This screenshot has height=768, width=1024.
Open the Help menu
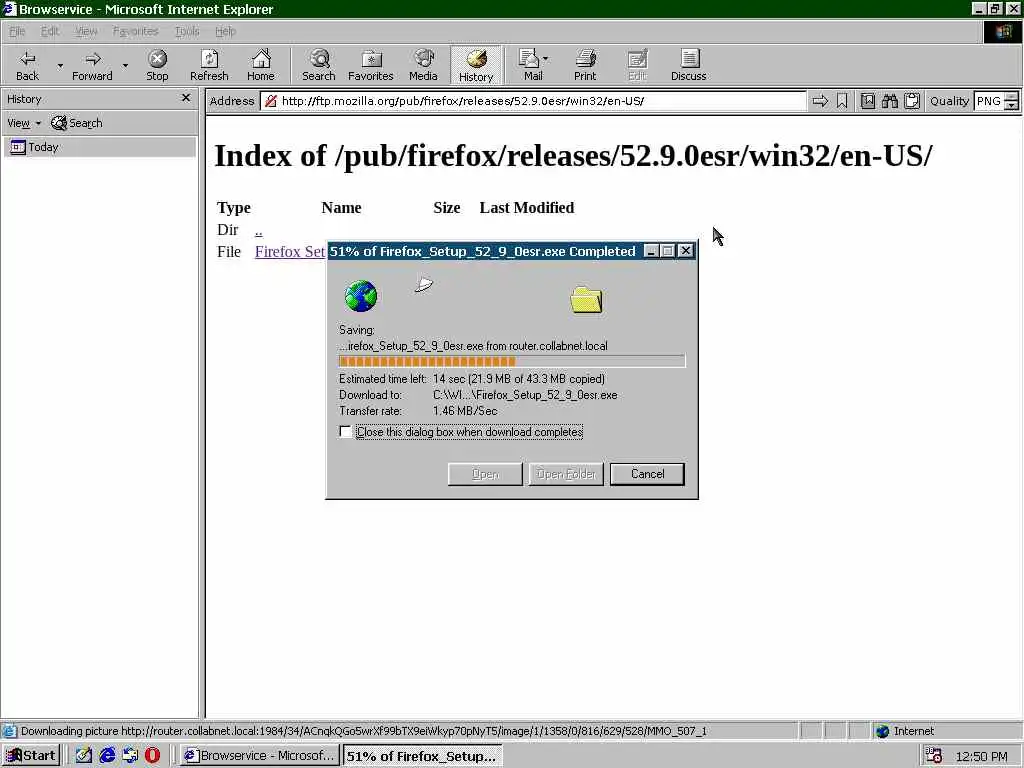pyautogui.click(x=225, y=31)
